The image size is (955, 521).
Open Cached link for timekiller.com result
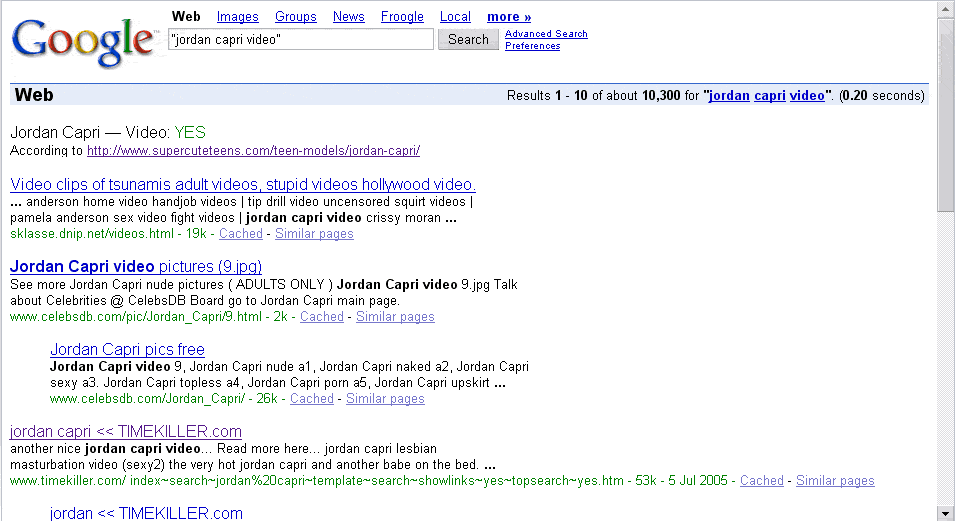point(761,481)
